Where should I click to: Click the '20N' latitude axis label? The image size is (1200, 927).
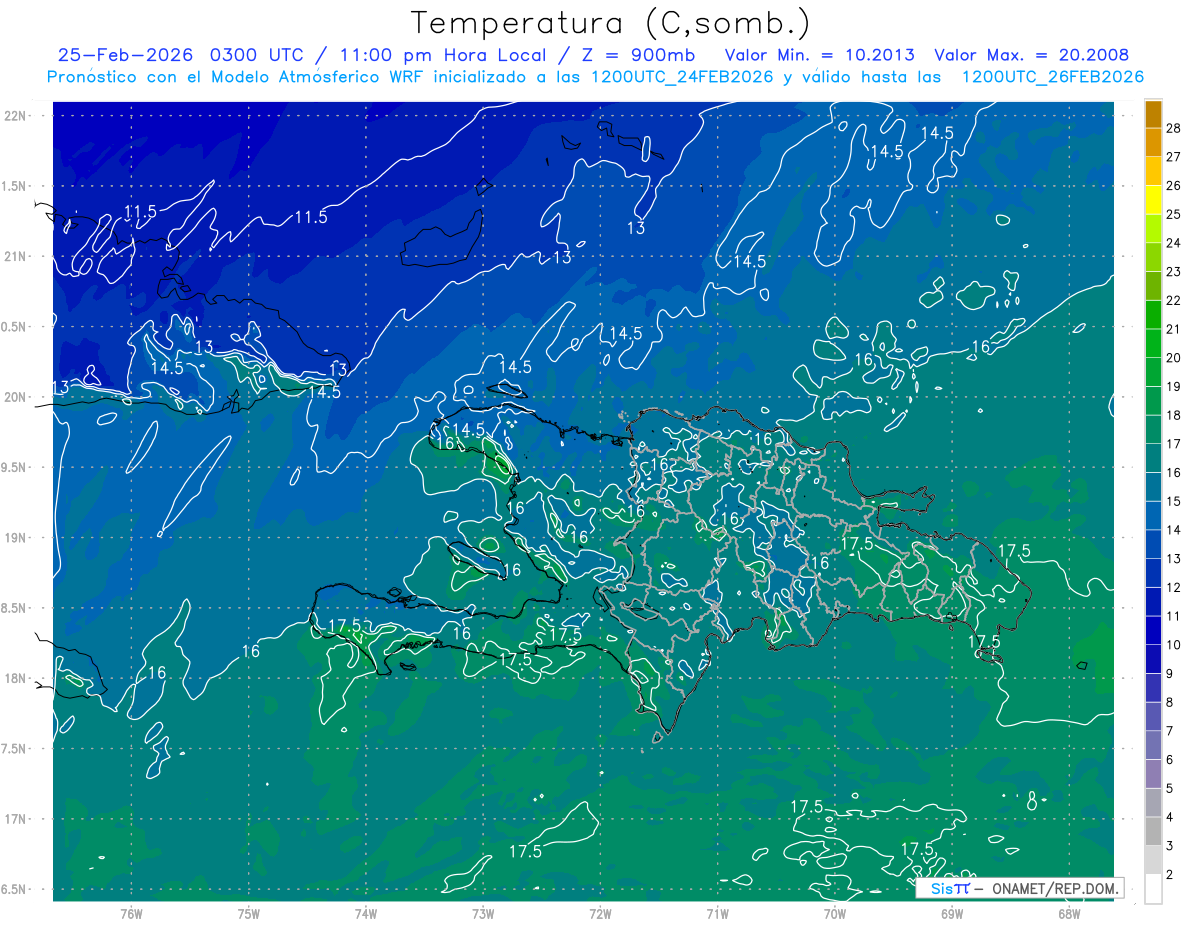(17, 397)
